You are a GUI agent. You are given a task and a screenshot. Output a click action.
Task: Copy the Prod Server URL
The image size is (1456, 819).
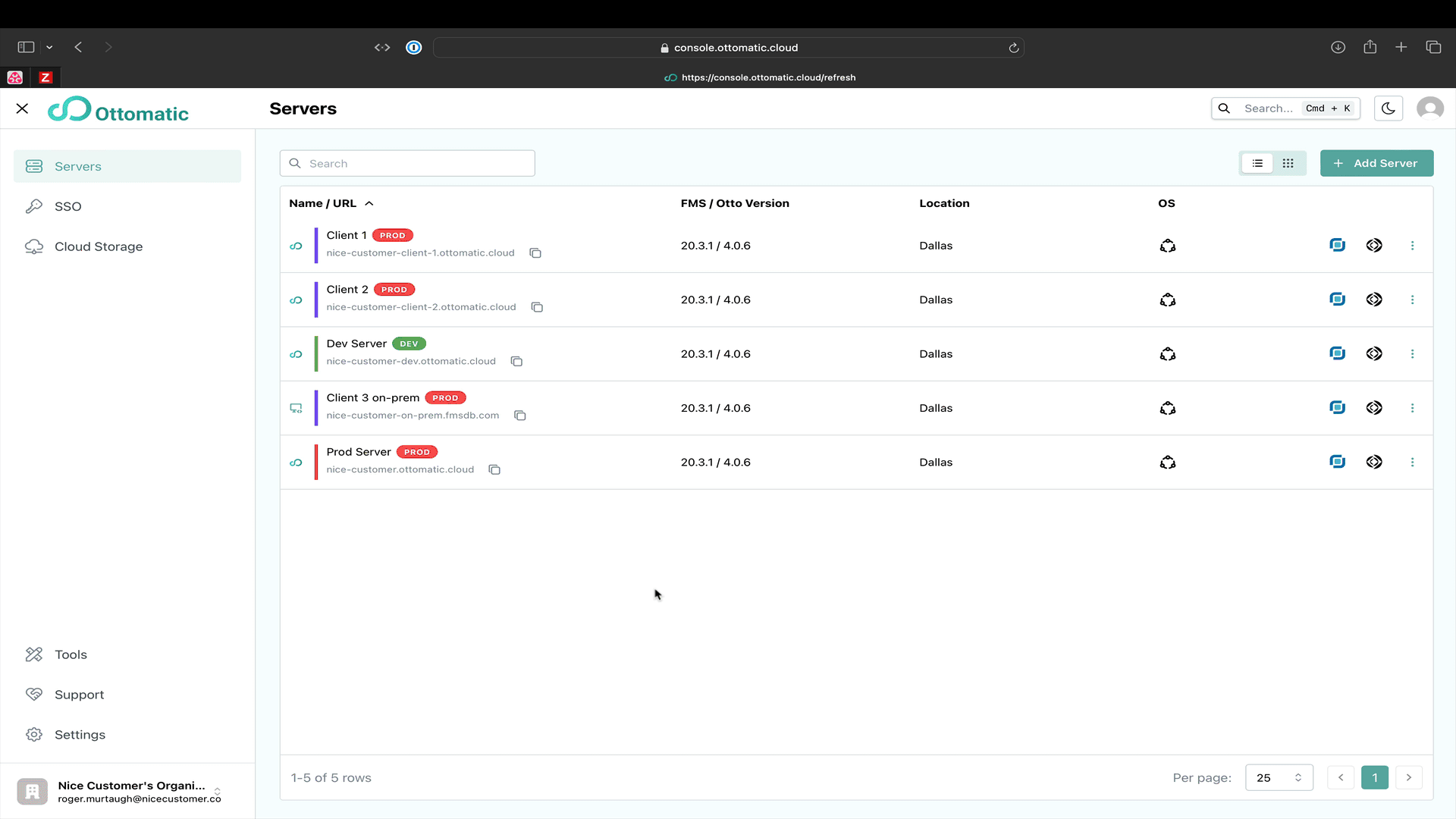point(494,470)
